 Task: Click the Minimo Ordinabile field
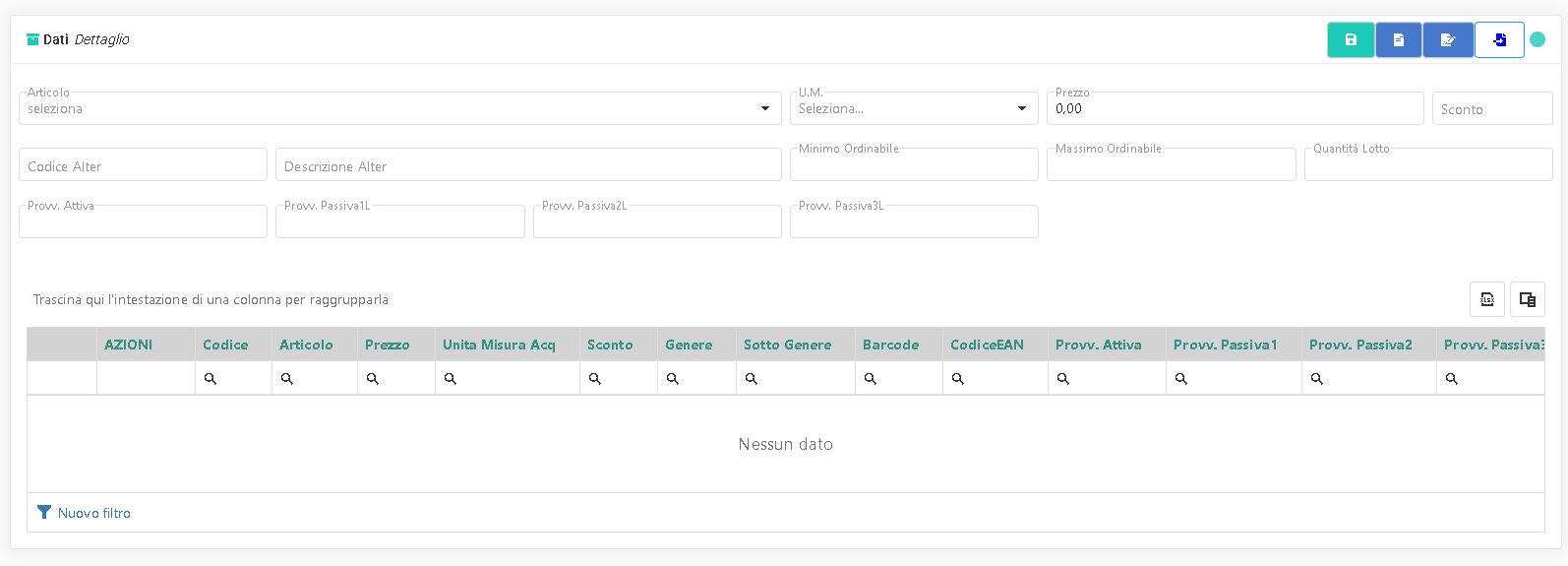(914, 165)
